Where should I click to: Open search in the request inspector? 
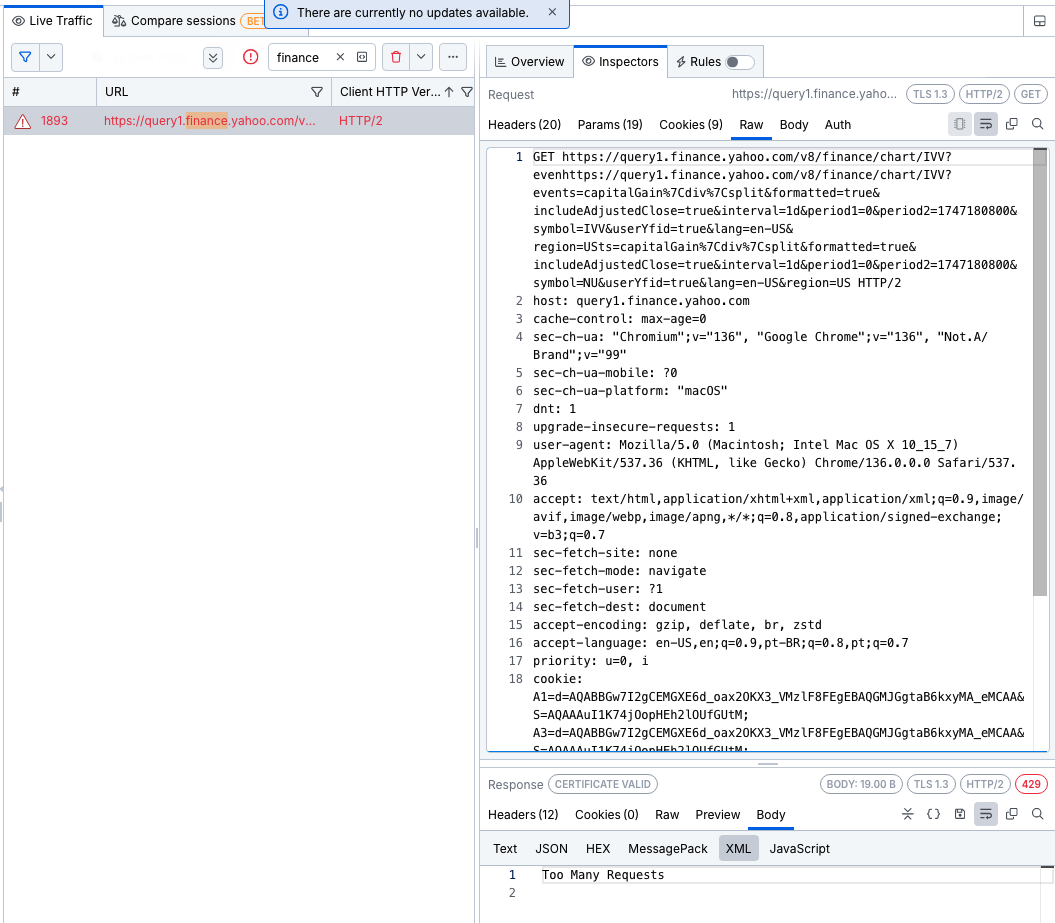pyautogui.click(x=1037, y=124)
